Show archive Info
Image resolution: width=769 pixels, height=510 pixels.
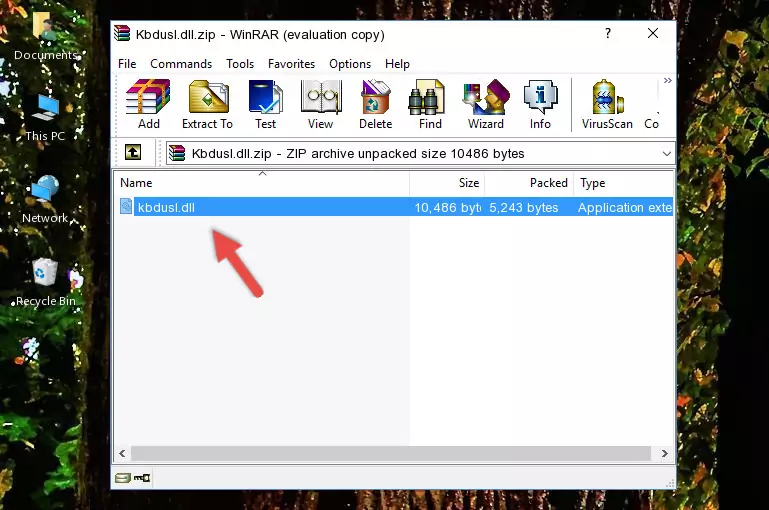pos(540,104)
